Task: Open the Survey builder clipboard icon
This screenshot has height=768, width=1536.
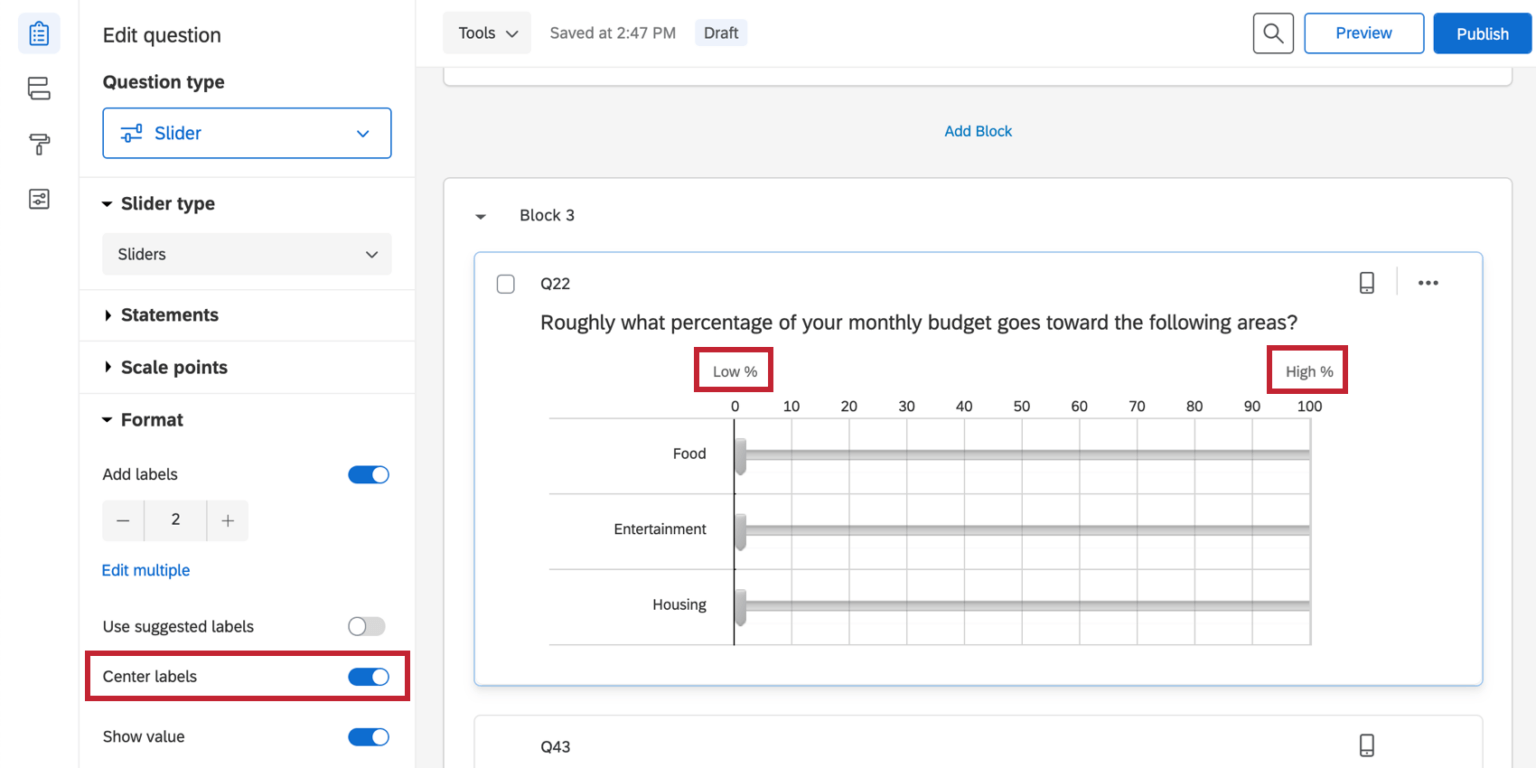Action: [39, 34]
